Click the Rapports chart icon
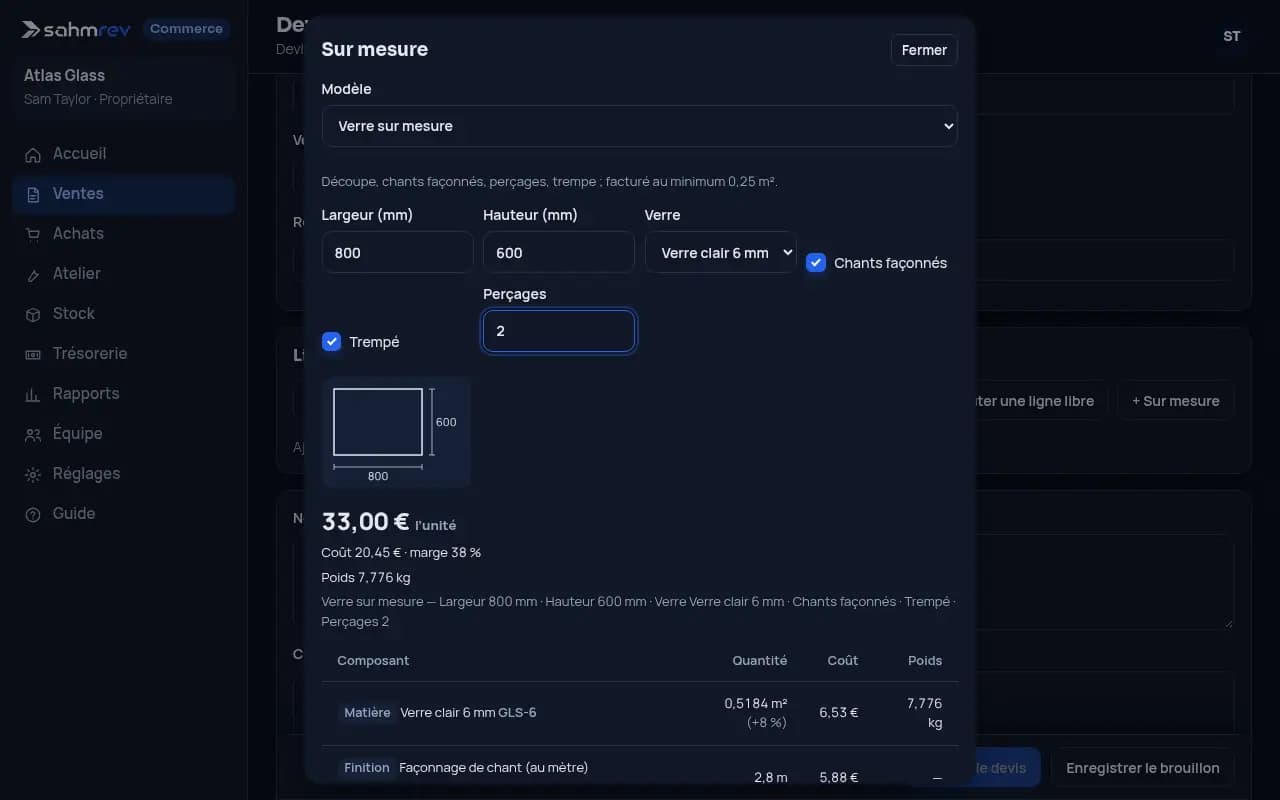 [x=33, y=394]
